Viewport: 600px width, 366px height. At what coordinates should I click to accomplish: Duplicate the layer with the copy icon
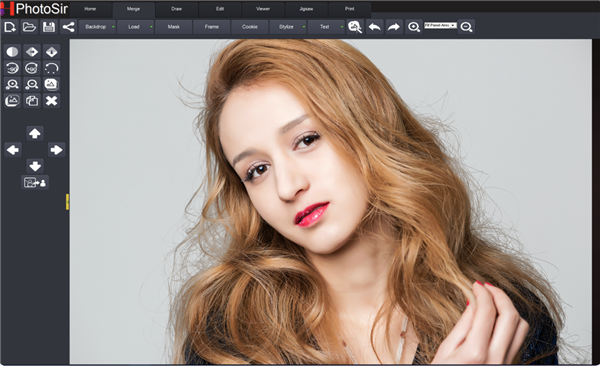[32, 101]
